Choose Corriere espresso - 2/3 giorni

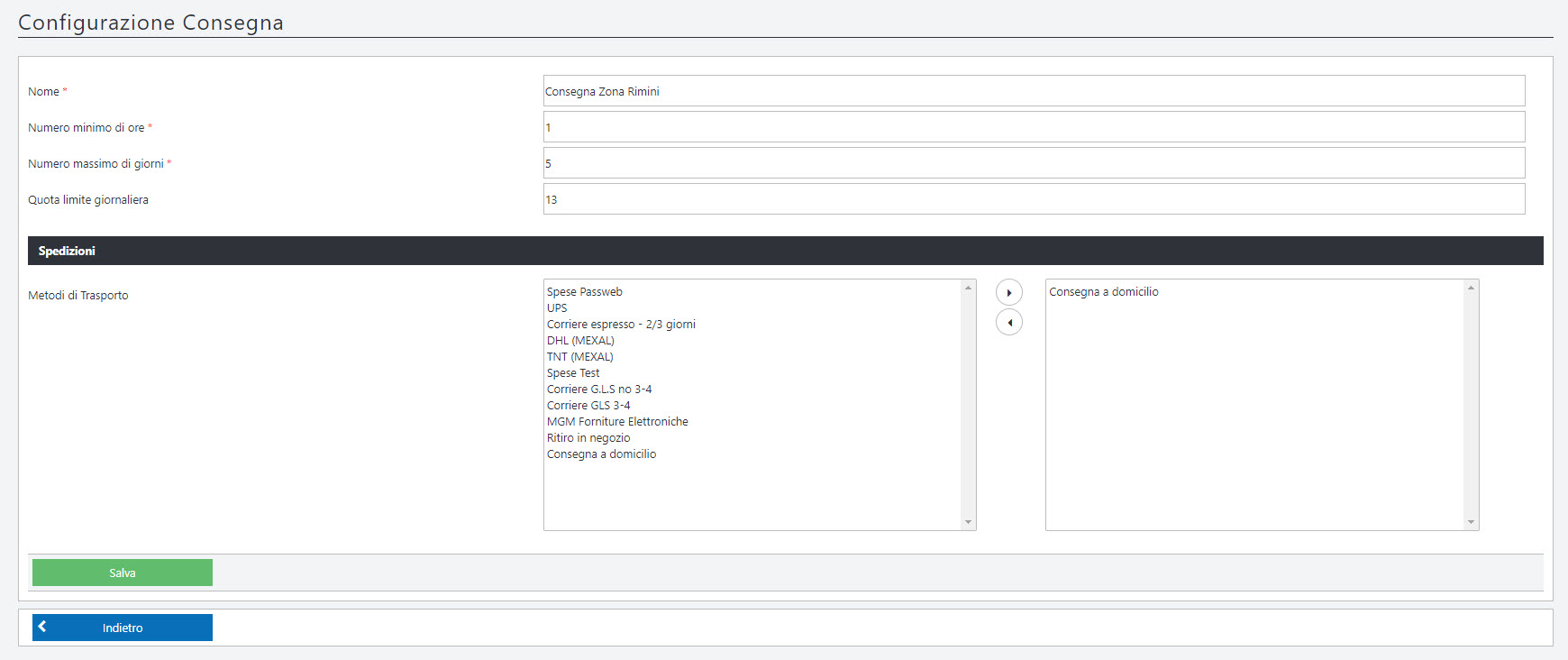(x=621, y=325)
